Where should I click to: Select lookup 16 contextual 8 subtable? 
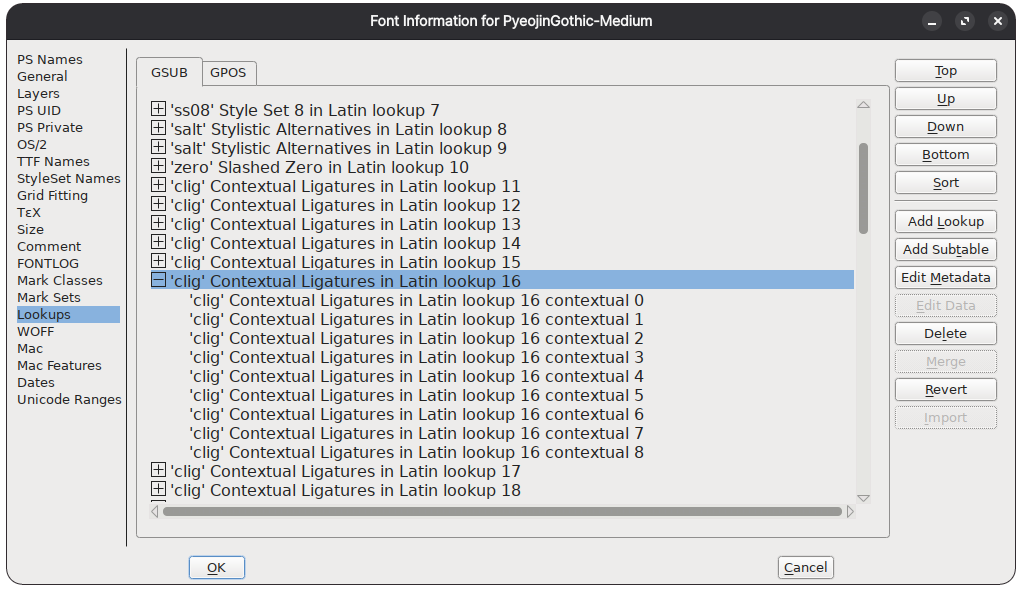tap(416, 452)
